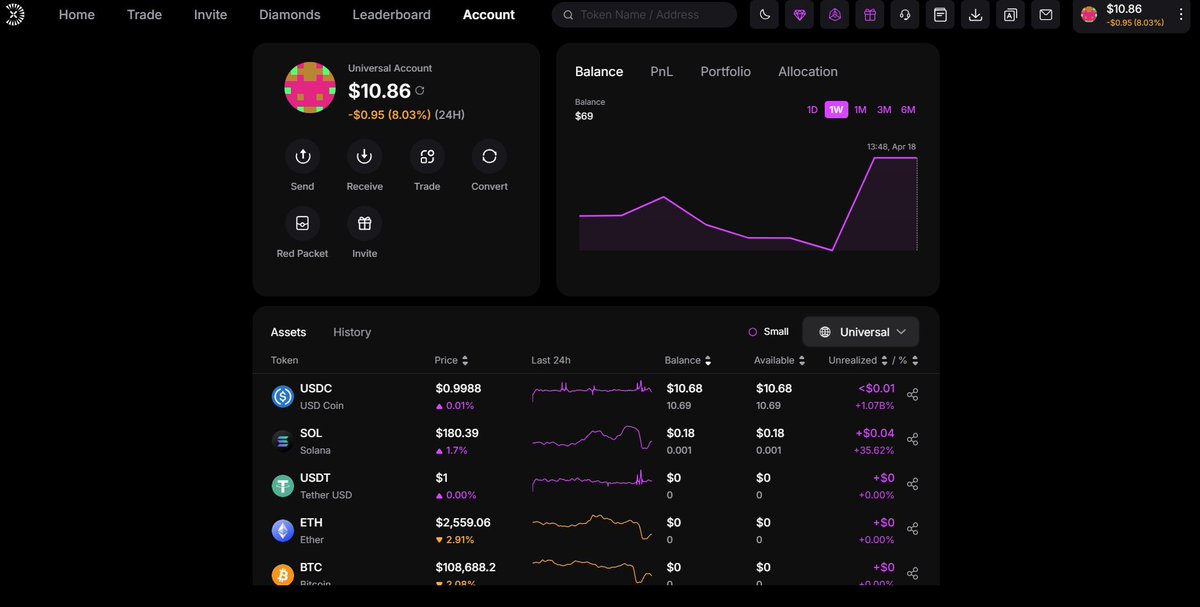Click USDC unrealized +1.07B% value
1200x607 pixels.
874,406
